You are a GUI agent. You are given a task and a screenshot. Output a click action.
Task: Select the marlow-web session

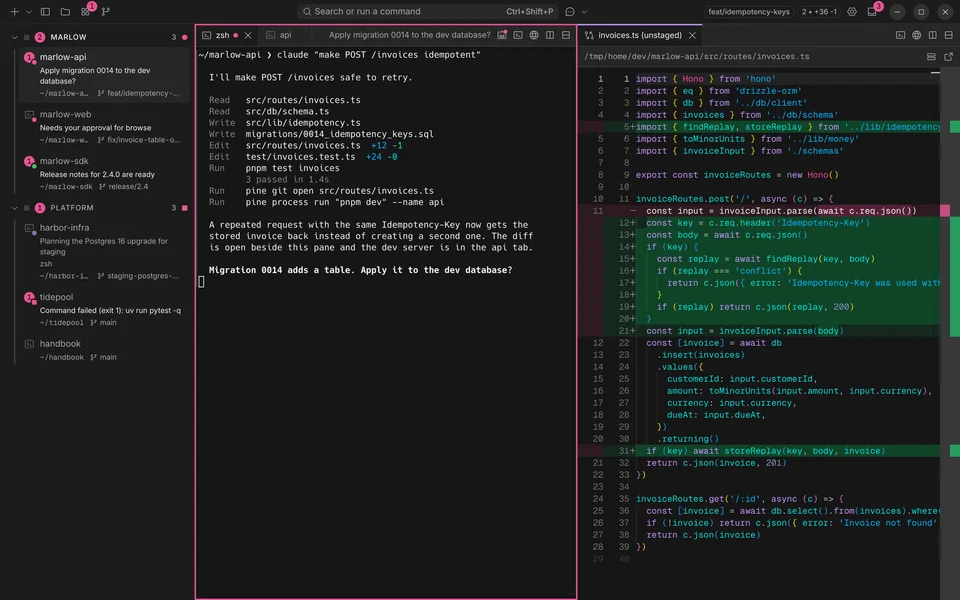105,127
